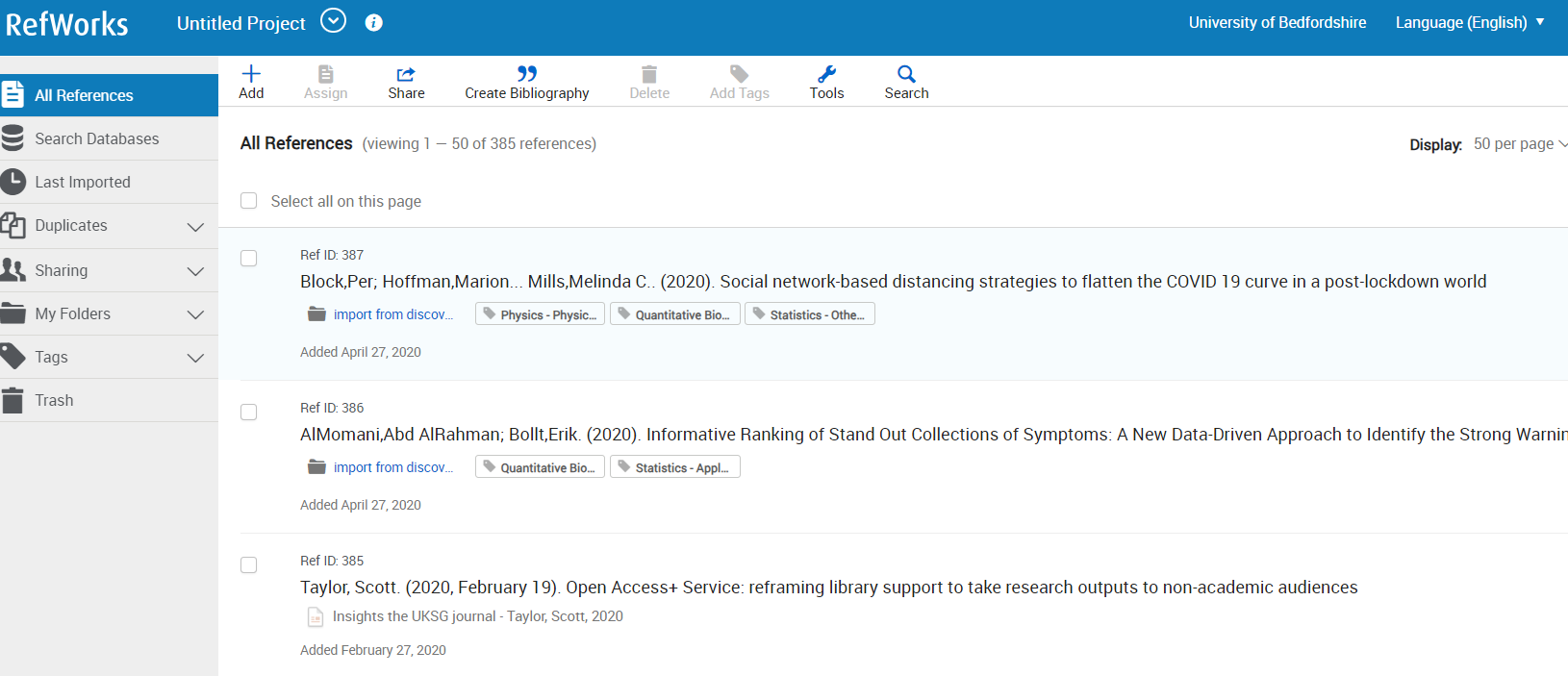Click the Add plus icon
This screenshot has height=676, width=1568.
point(251,74)
